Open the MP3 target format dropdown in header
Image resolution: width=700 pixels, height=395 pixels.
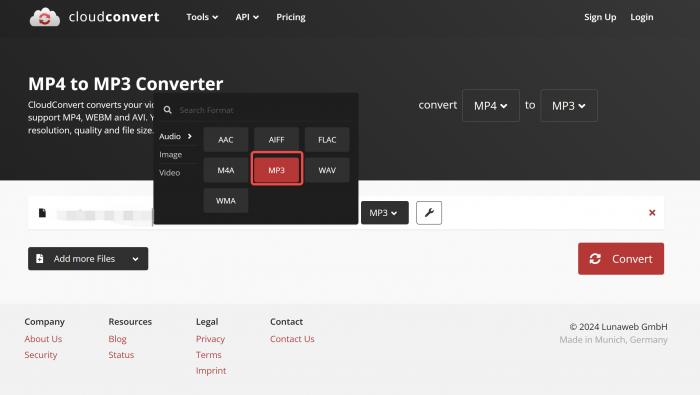click(569, 106)
